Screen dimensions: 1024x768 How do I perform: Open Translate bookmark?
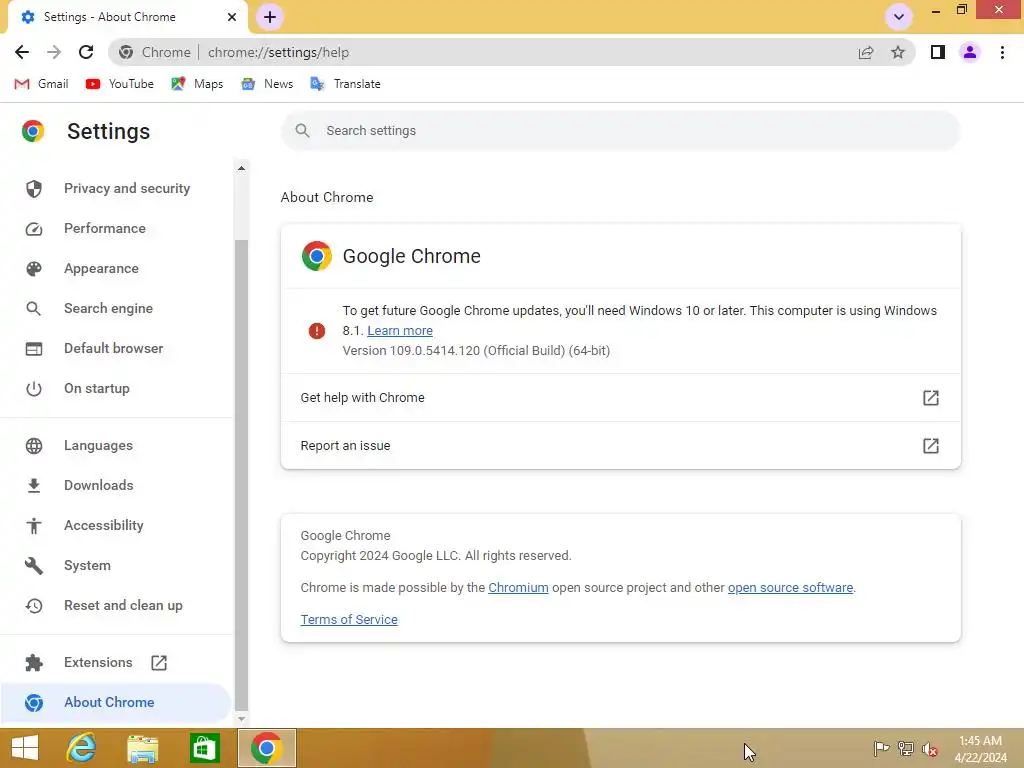pos(345,84)
